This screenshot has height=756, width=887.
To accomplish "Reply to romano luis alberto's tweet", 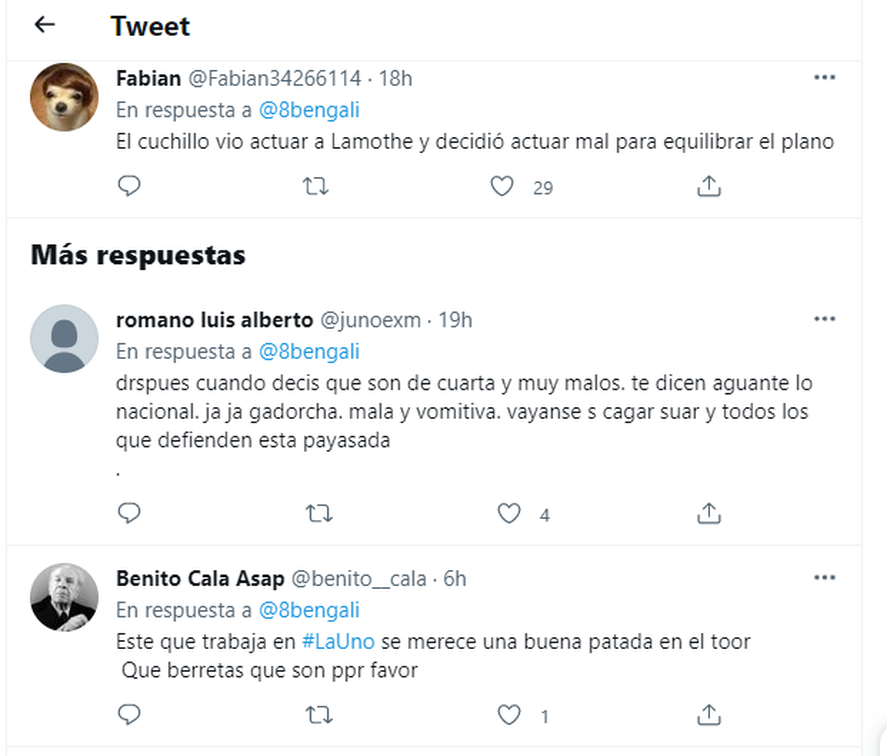I will click(129, 514).
